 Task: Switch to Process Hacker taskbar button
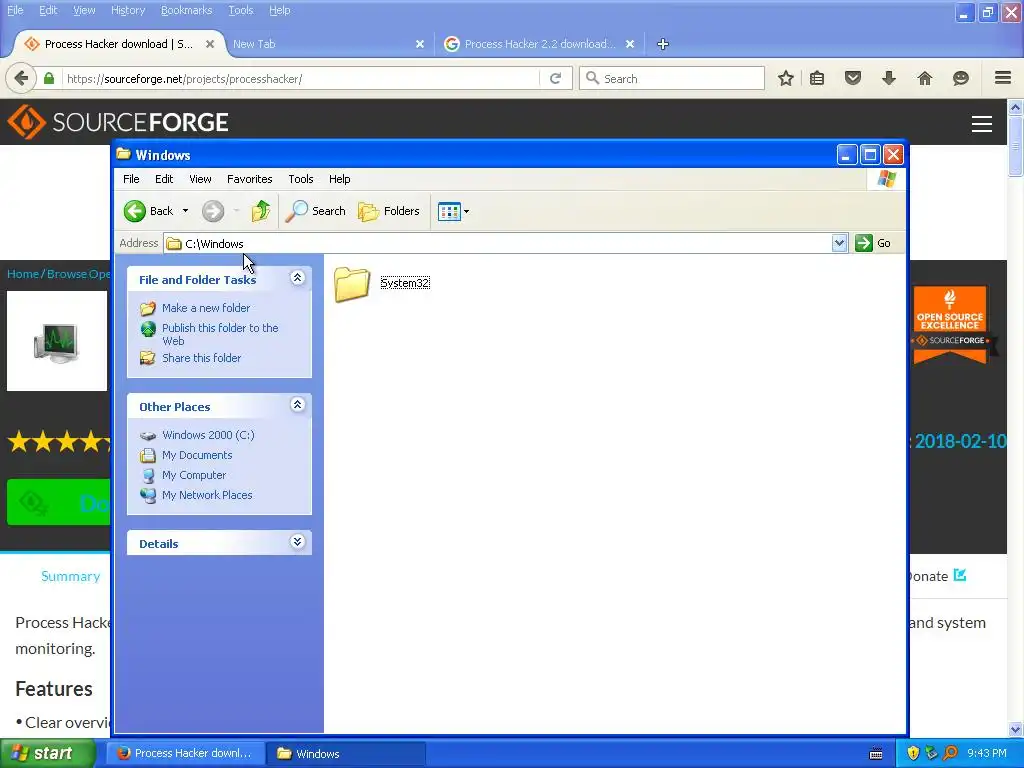pyautogui.click(x=185, y=753)
